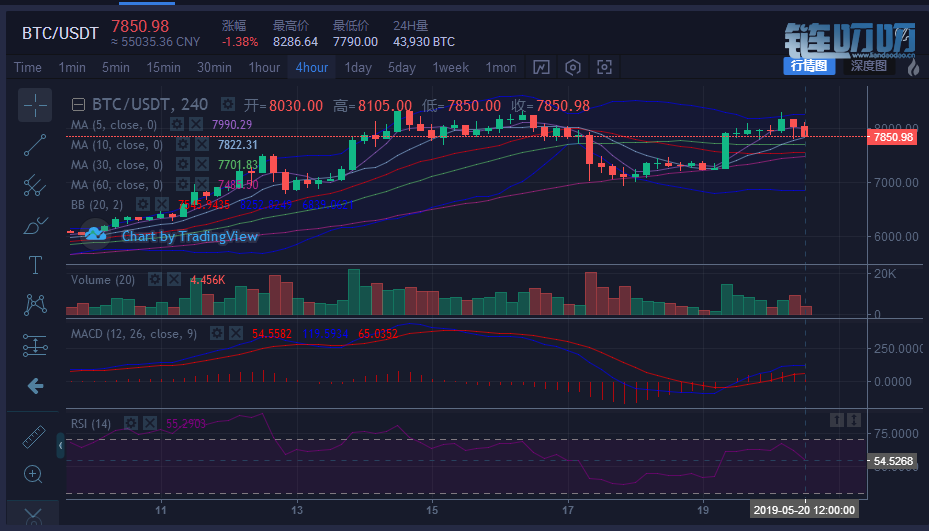Click the 7850.98 price label on axis

[x=893, y=137]
